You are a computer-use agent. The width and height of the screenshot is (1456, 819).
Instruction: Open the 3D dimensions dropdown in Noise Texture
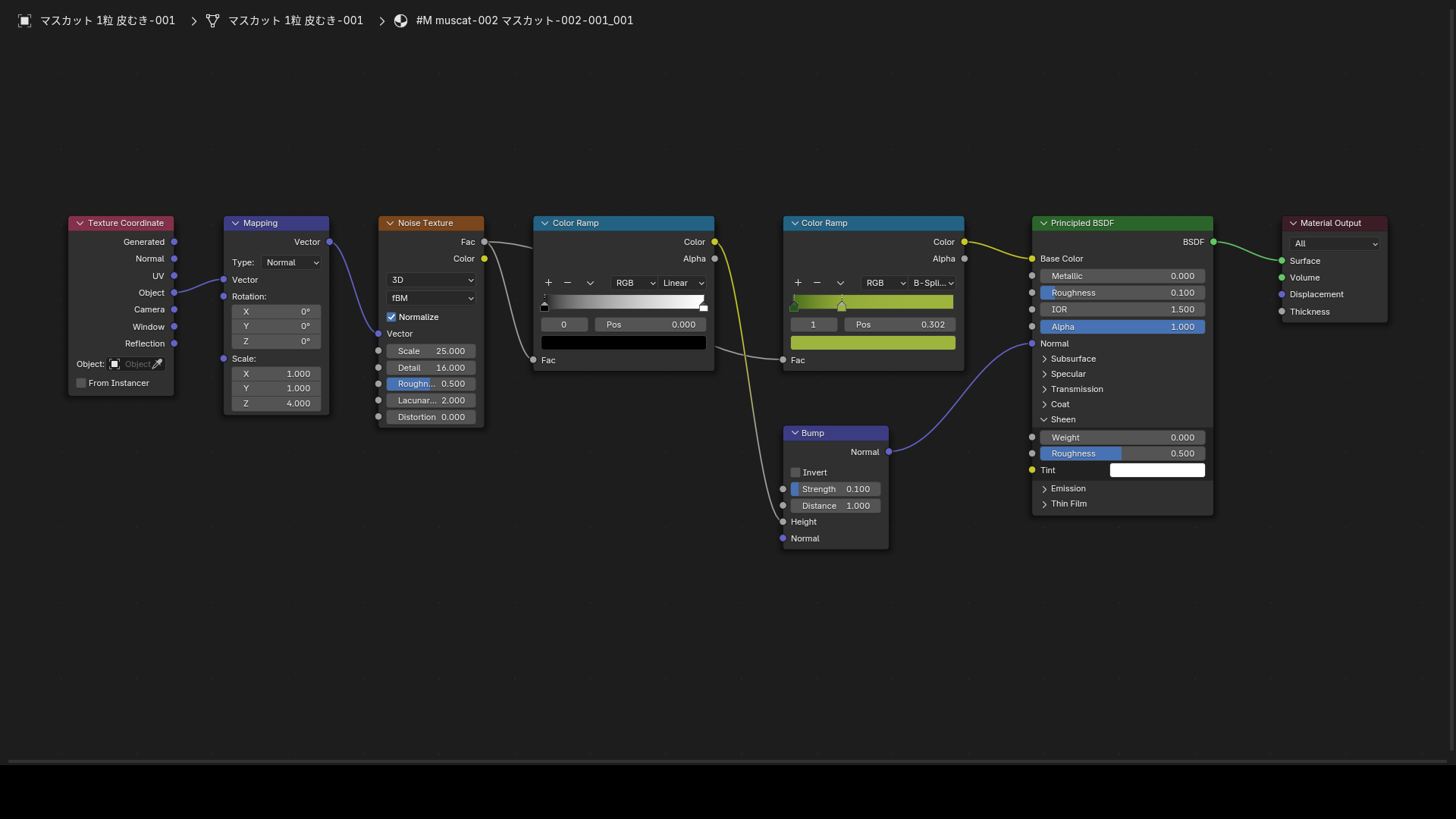[431, 280]
